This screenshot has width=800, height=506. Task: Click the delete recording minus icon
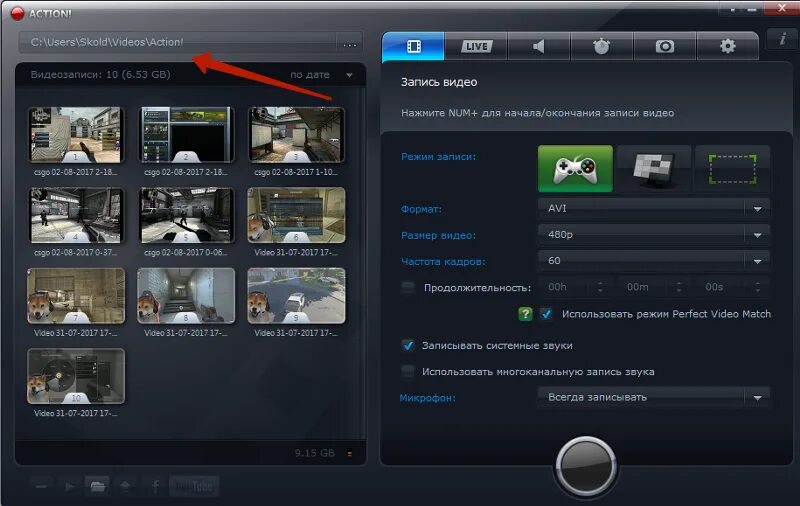coord(41,487)
